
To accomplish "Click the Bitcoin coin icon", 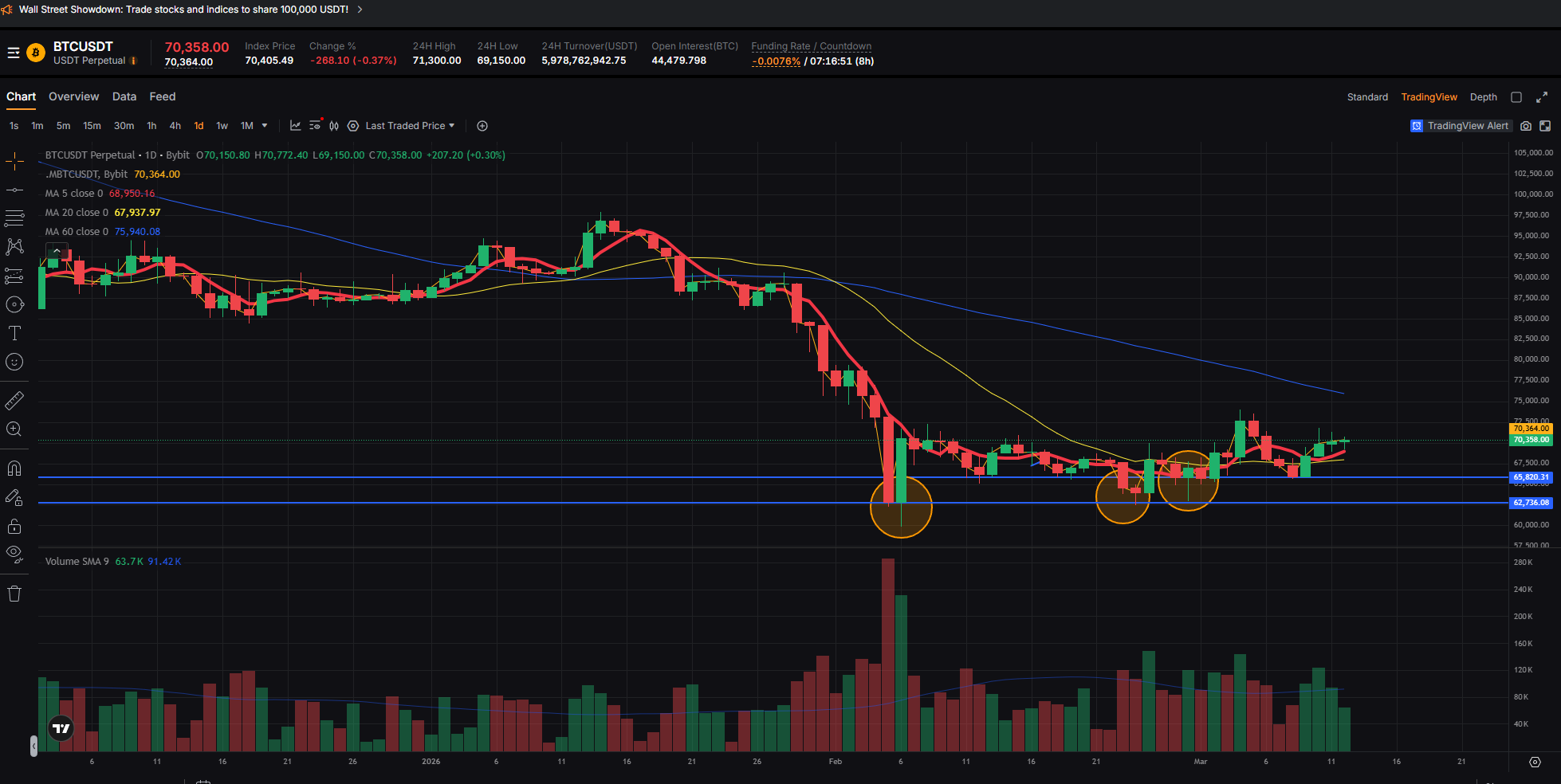I will coord(36,53).
